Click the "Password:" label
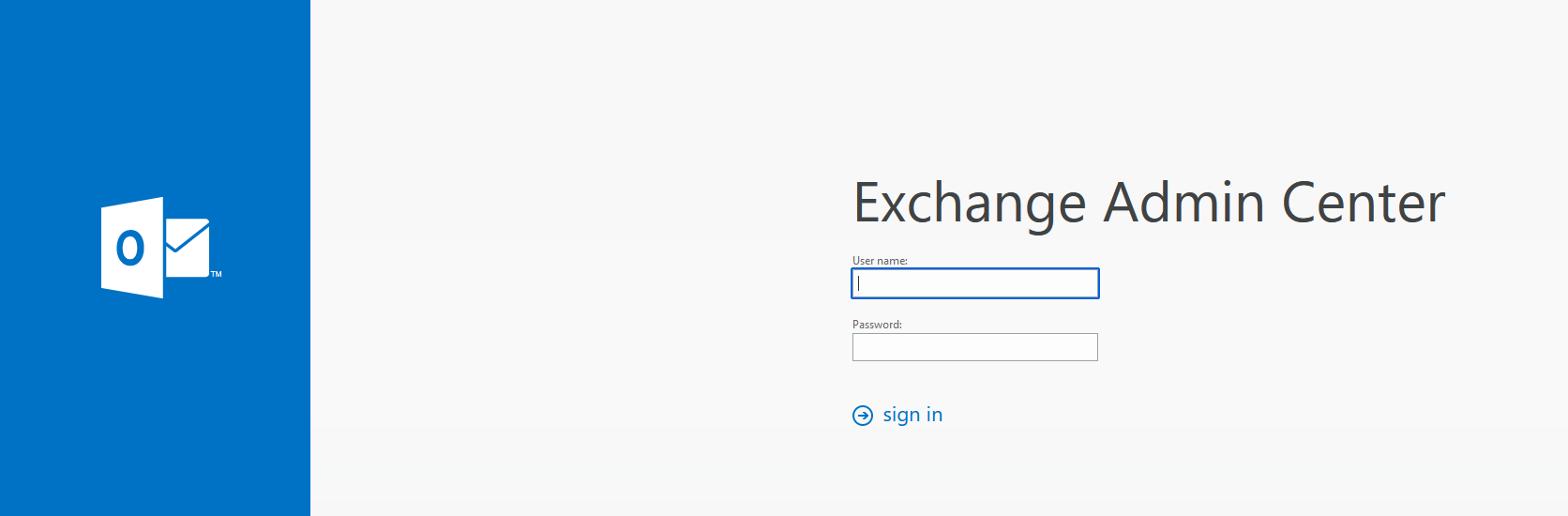Viewport: 1568px width, 516px height. (877, 325)
